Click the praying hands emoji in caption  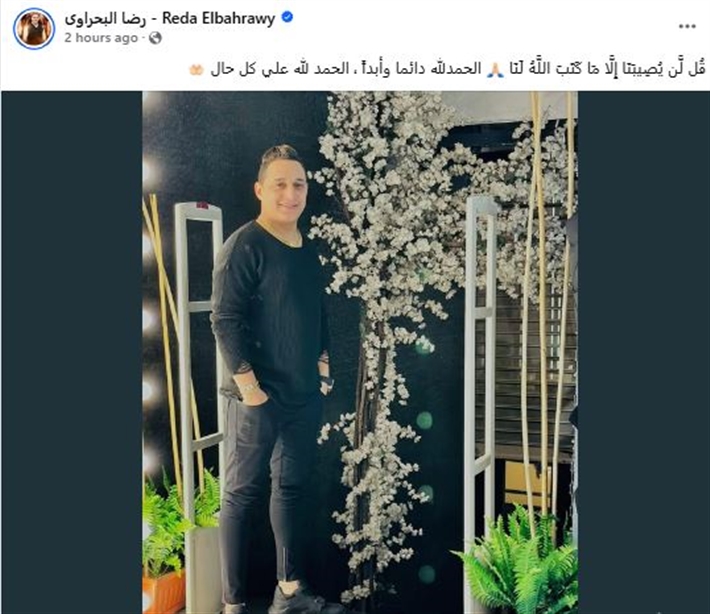pos(494,70)
